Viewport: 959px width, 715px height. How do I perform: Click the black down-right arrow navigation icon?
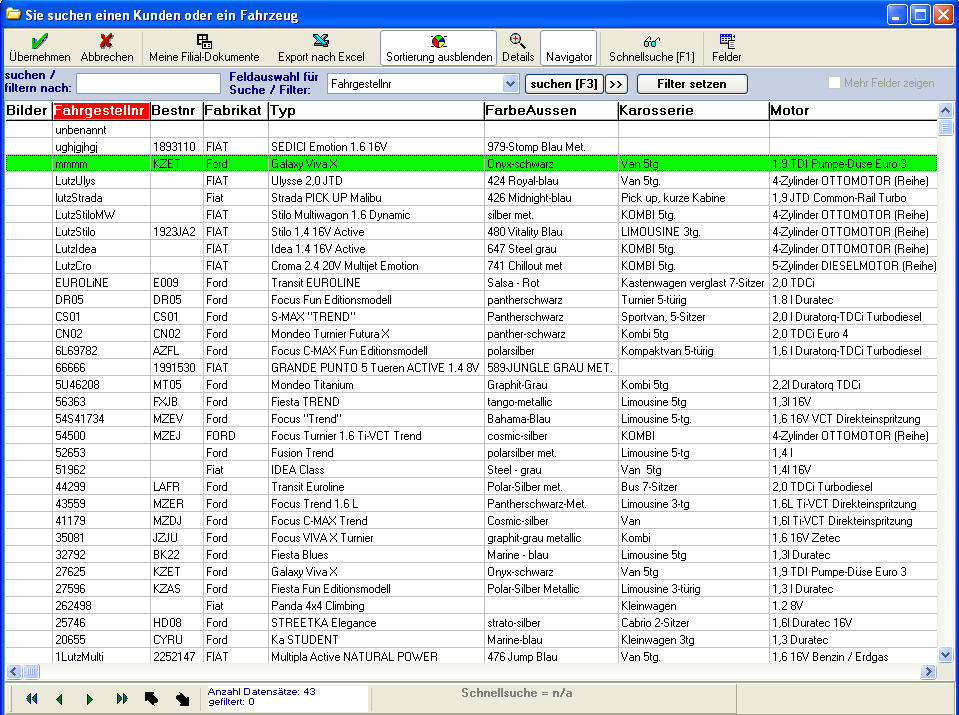click(182, 698)
